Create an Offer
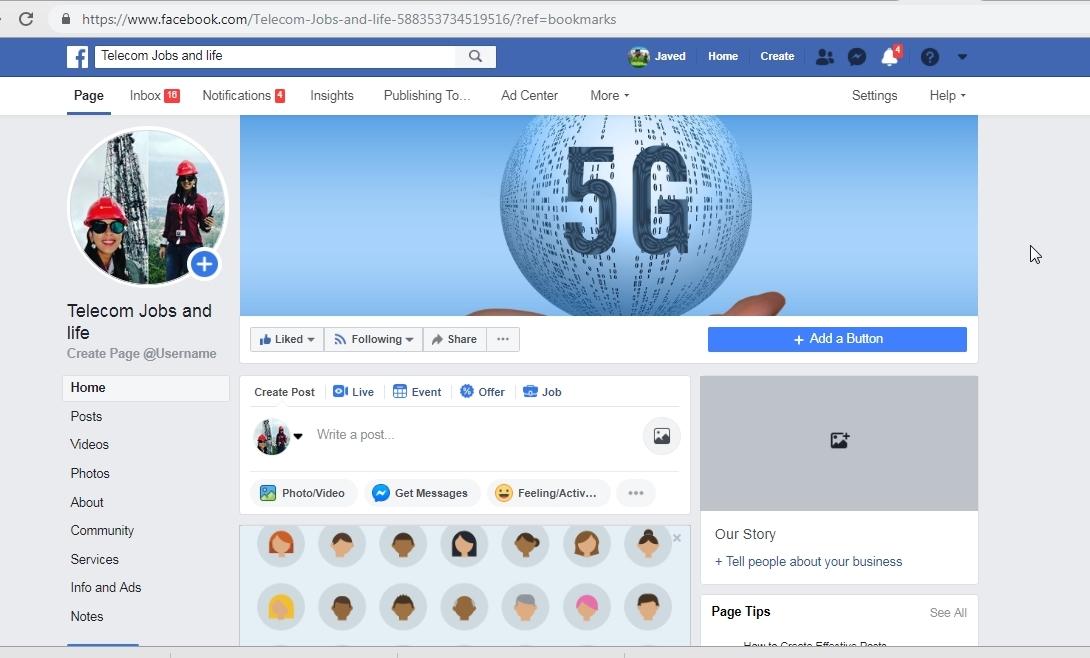 click(482, 392)
